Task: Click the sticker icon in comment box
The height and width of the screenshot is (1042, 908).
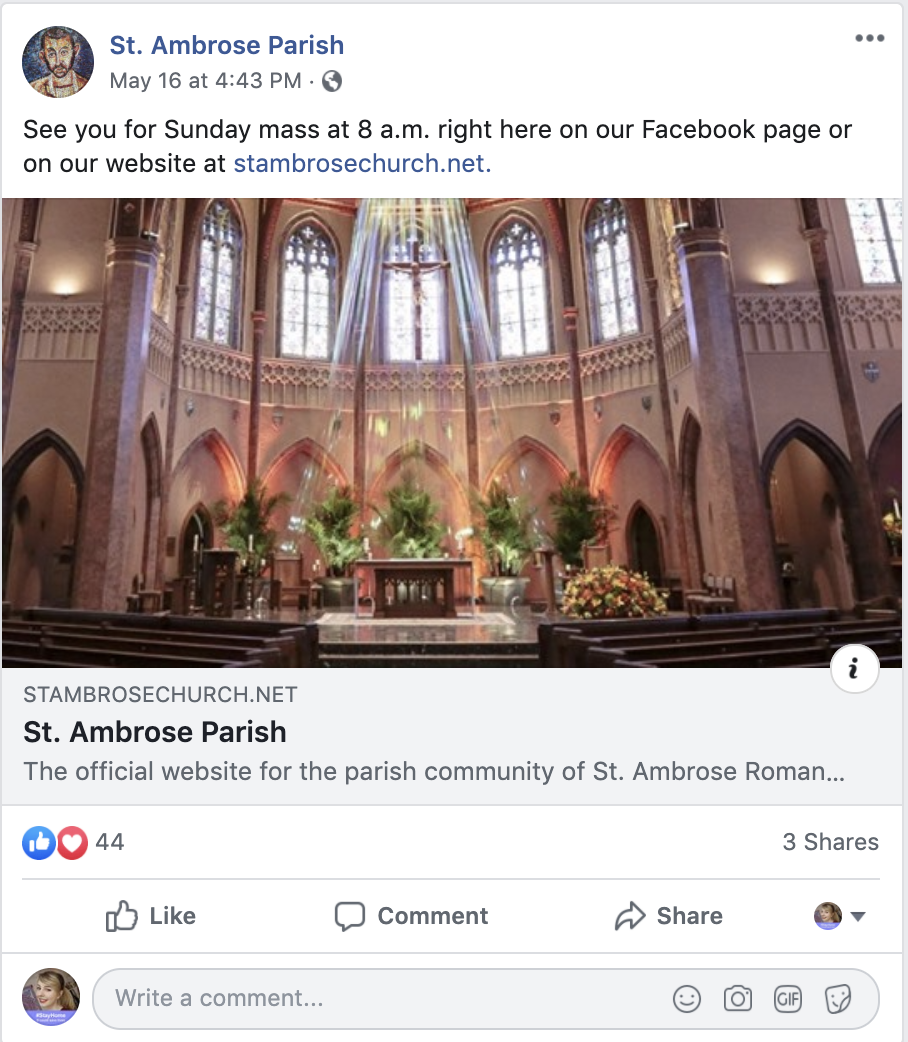Action: click(838, 998)
